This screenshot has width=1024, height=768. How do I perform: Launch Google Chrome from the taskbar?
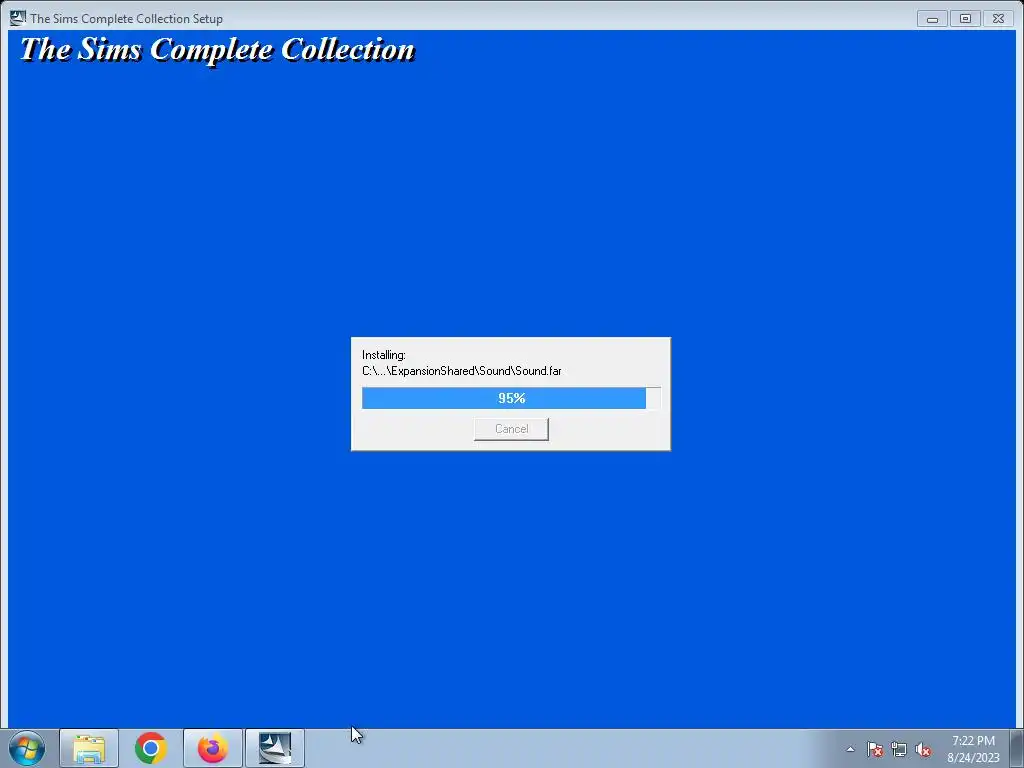tap(151, 748)
